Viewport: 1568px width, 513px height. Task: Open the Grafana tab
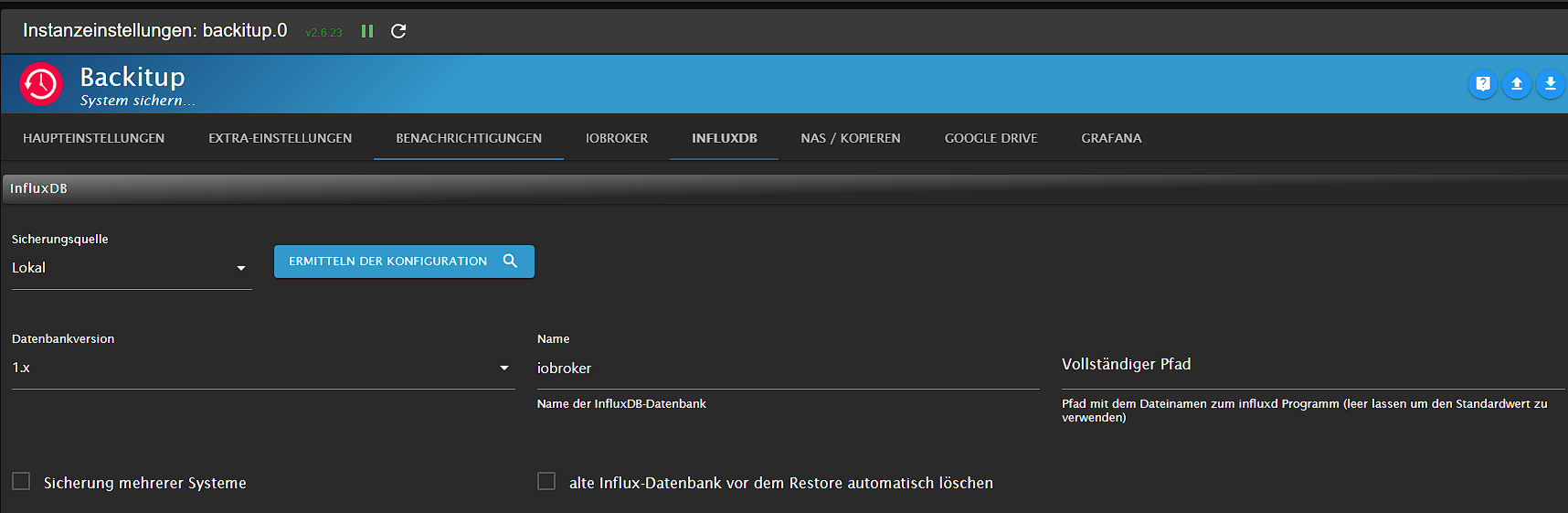pos(1111,138)
